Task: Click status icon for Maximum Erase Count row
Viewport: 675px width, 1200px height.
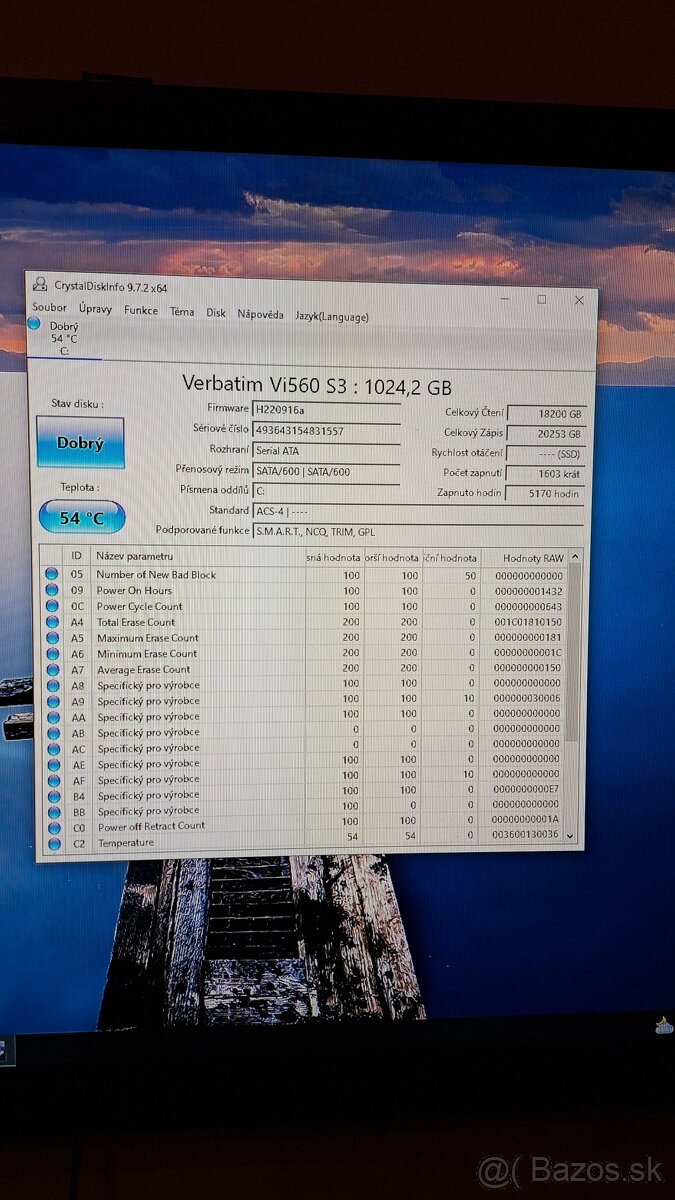Action: 52,638
